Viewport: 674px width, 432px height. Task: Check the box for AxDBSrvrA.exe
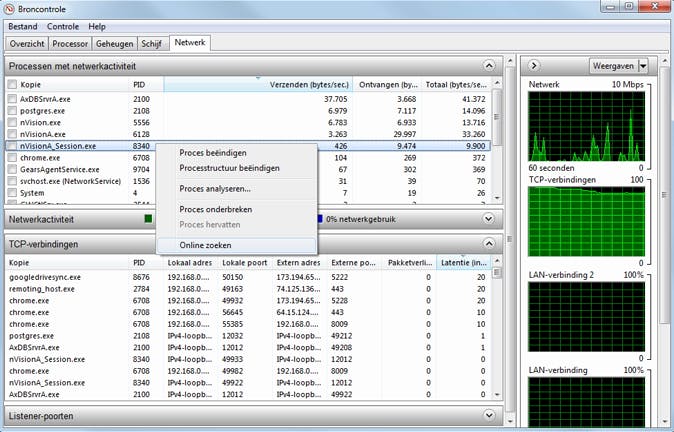[11, 99]
